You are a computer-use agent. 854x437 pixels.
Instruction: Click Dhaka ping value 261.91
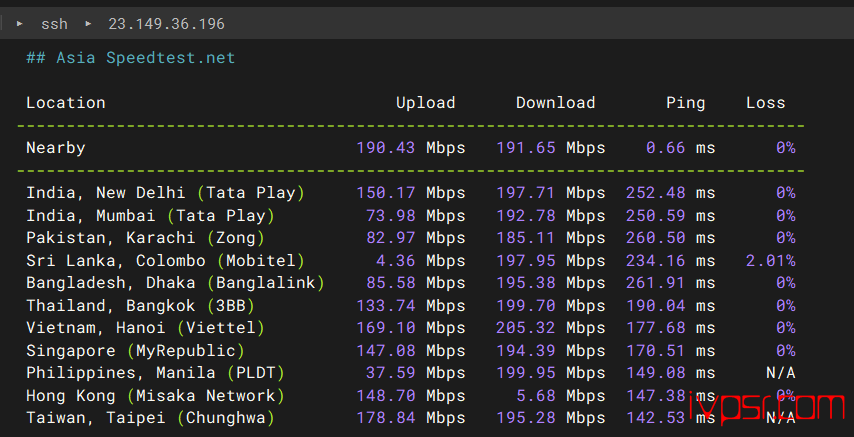tap(655, 283)
